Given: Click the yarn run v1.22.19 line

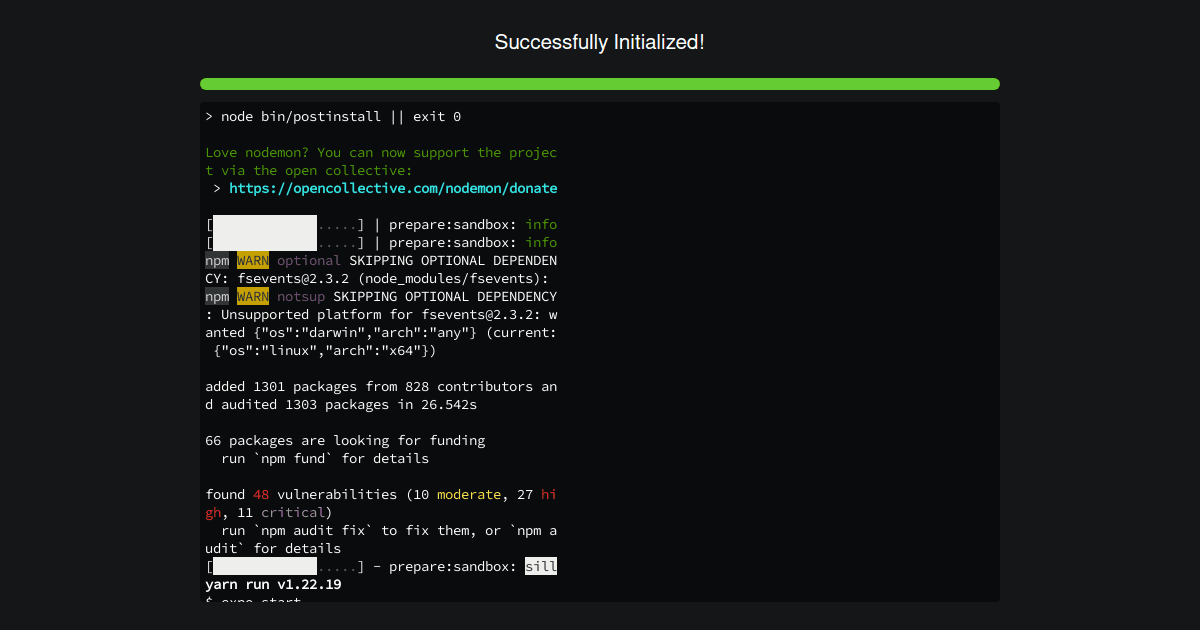Looking at the screenshot, I should (273, 584).
